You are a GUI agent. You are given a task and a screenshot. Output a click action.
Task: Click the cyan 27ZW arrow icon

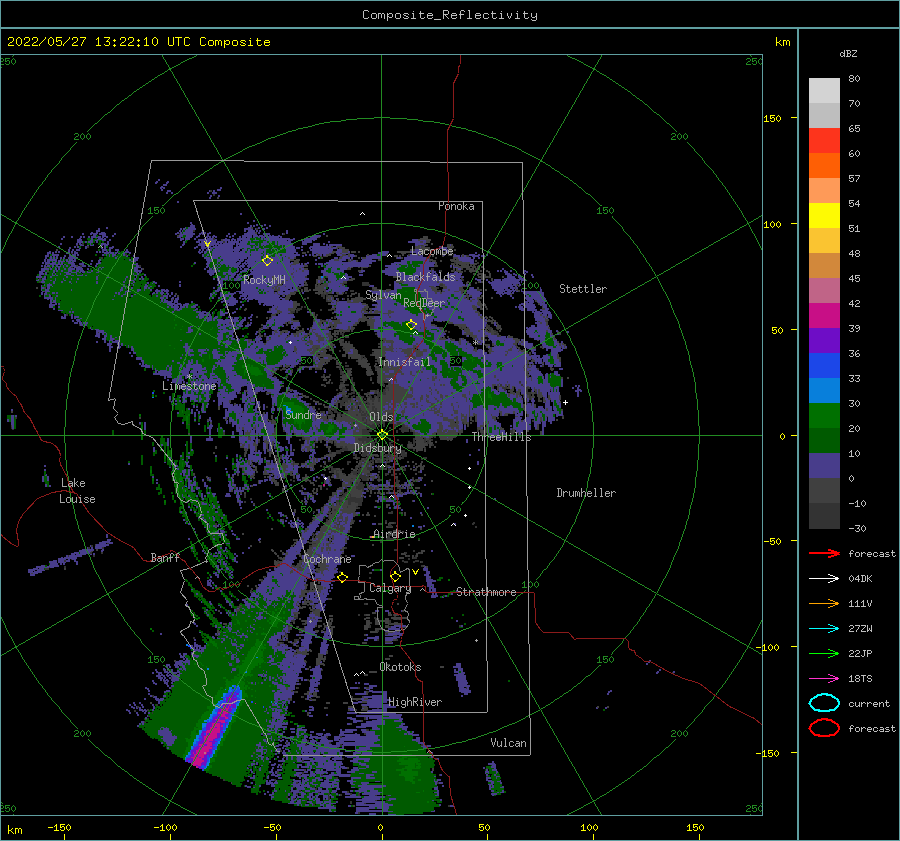tap(824, 629)
